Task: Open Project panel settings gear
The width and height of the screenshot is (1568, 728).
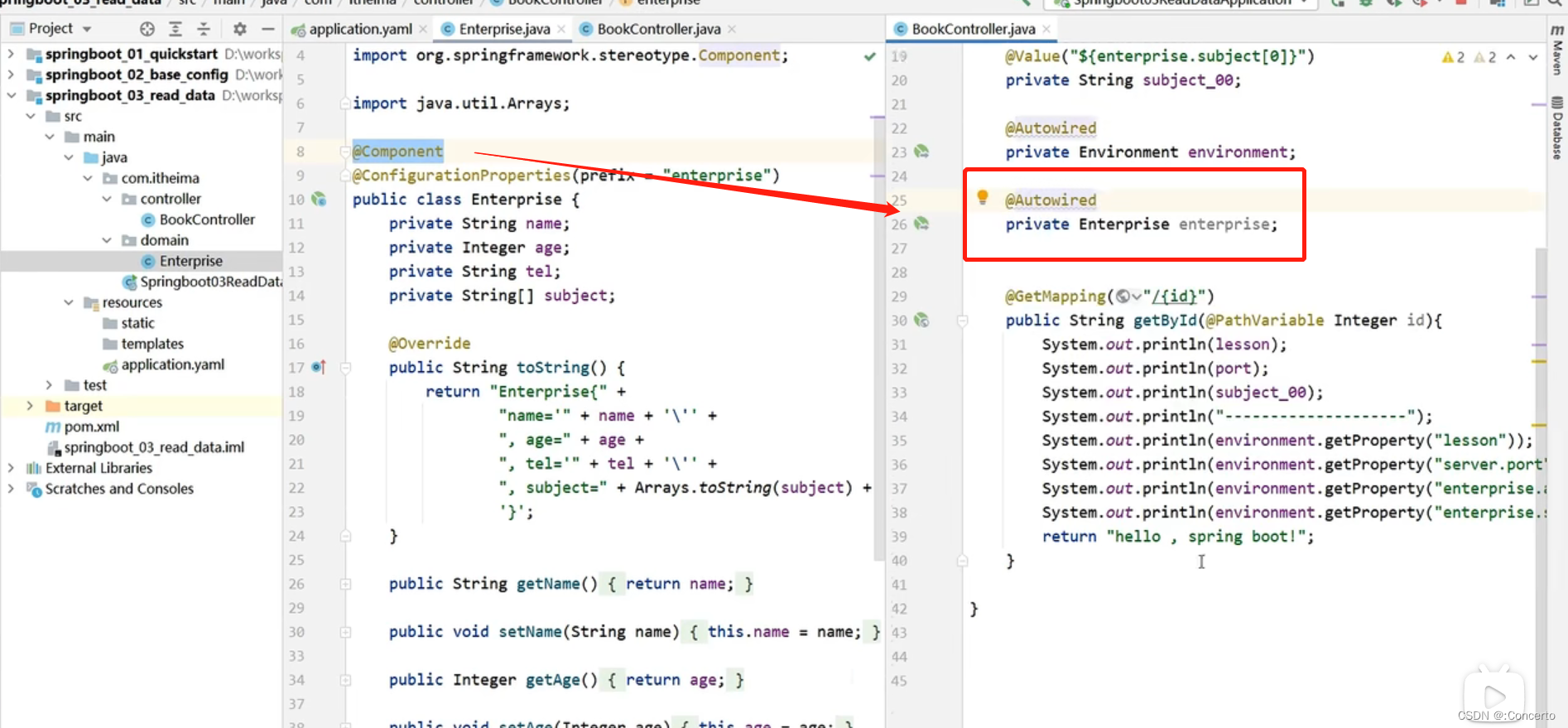Action: click(x=240, y=29)
